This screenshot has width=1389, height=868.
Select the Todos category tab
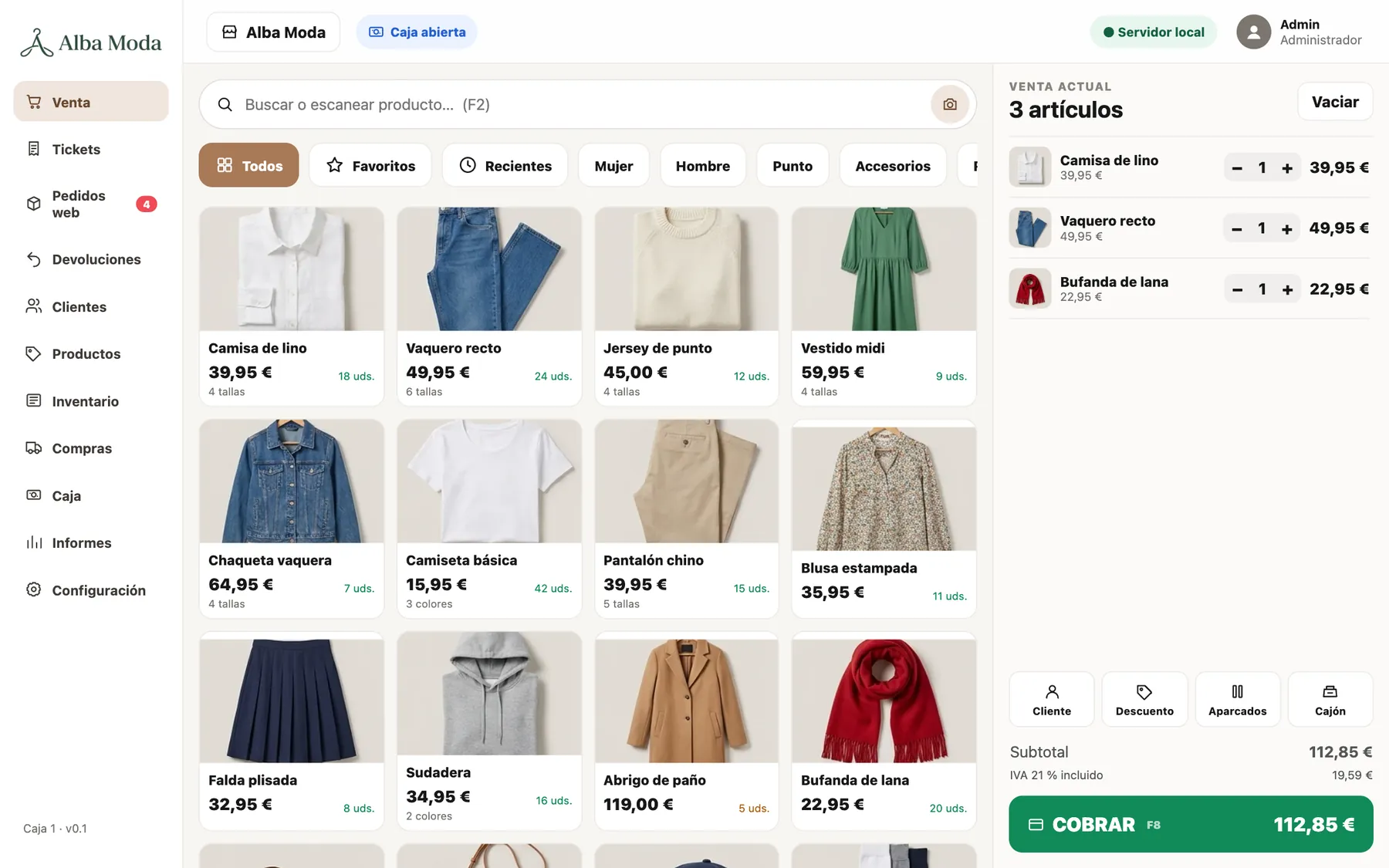click(x=248, y=165)
